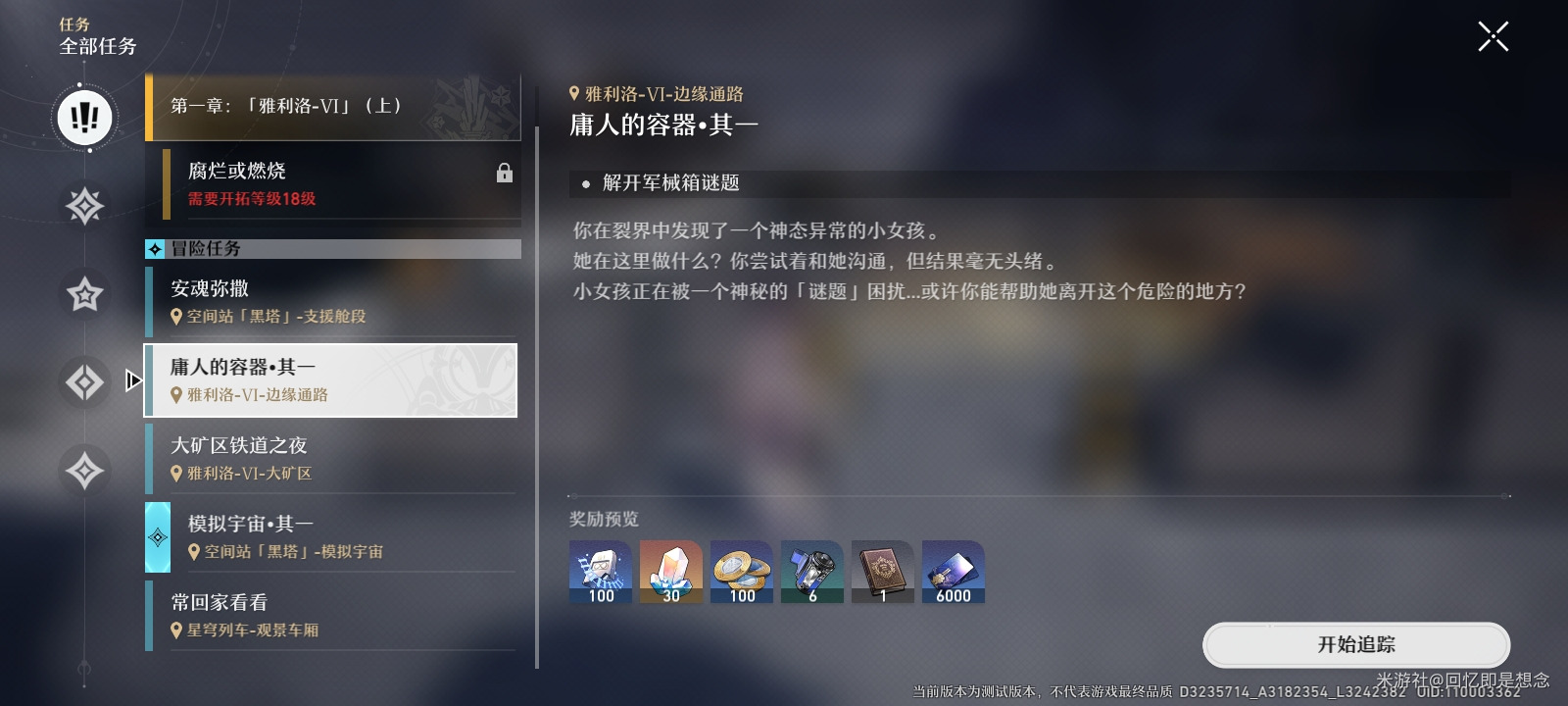
Task: Inspect the canister reward showing 6
Action: 812,572
